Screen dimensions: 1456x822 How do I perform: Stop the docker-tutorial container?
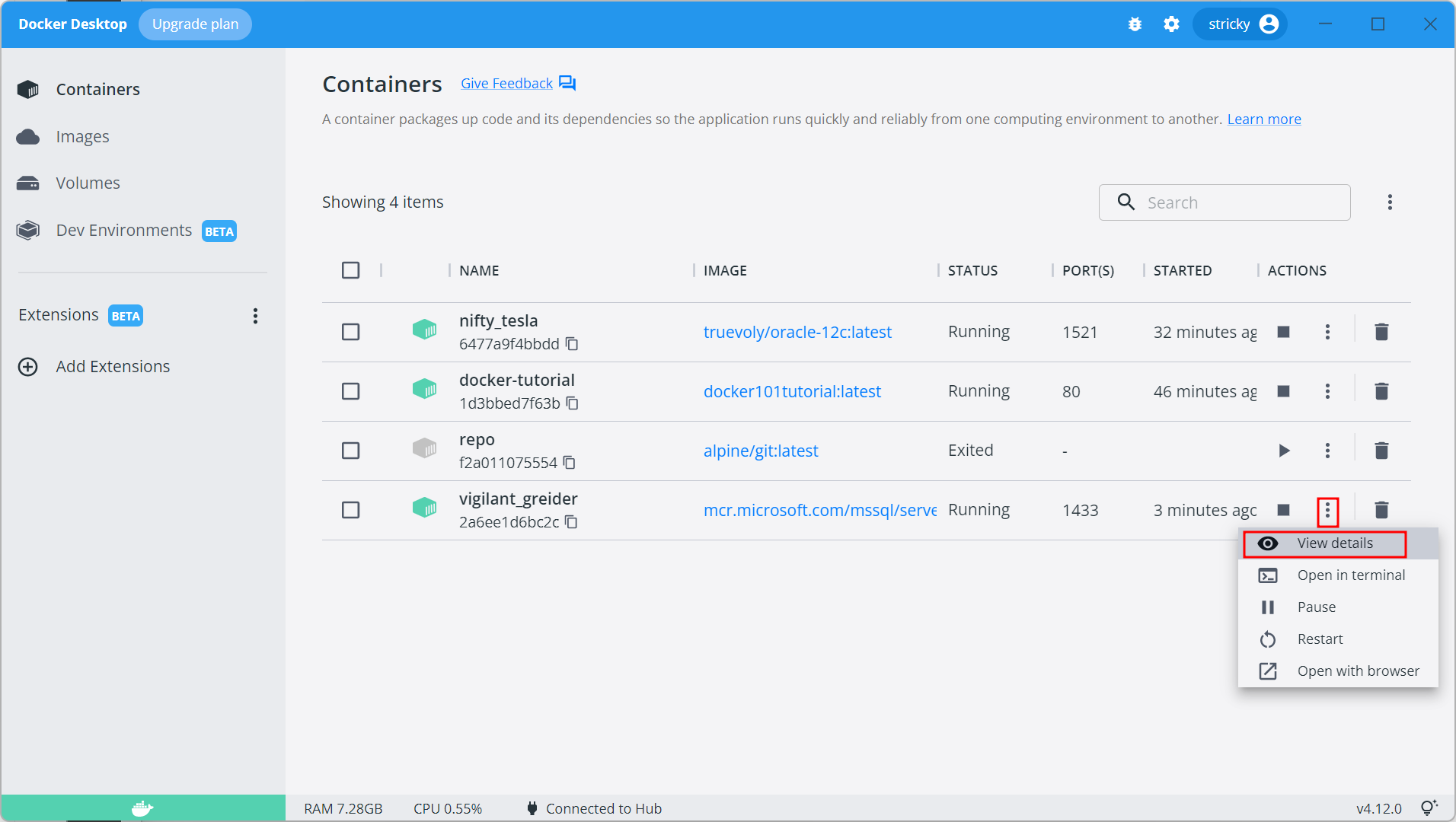[x=1283, y=391]
